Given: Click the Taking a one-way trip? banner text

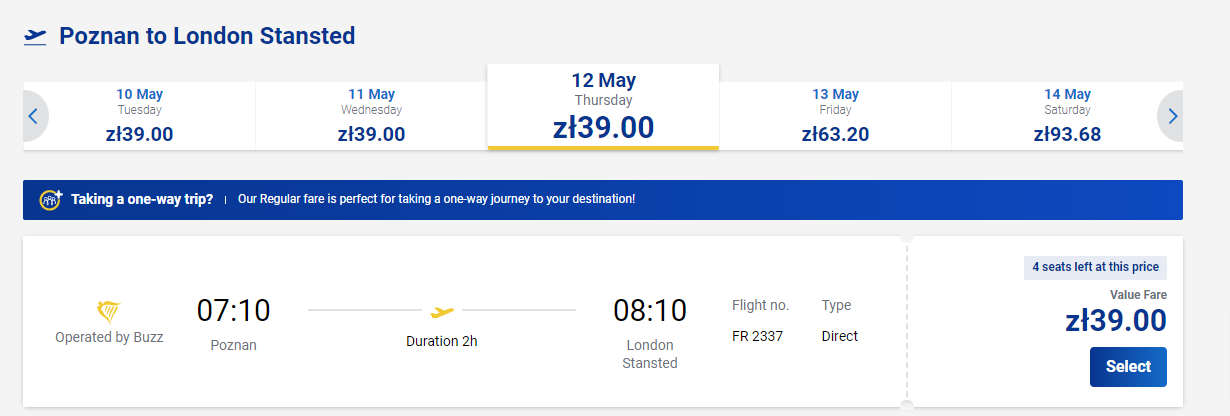Looking at the screenshot, I should click(142, 199).
